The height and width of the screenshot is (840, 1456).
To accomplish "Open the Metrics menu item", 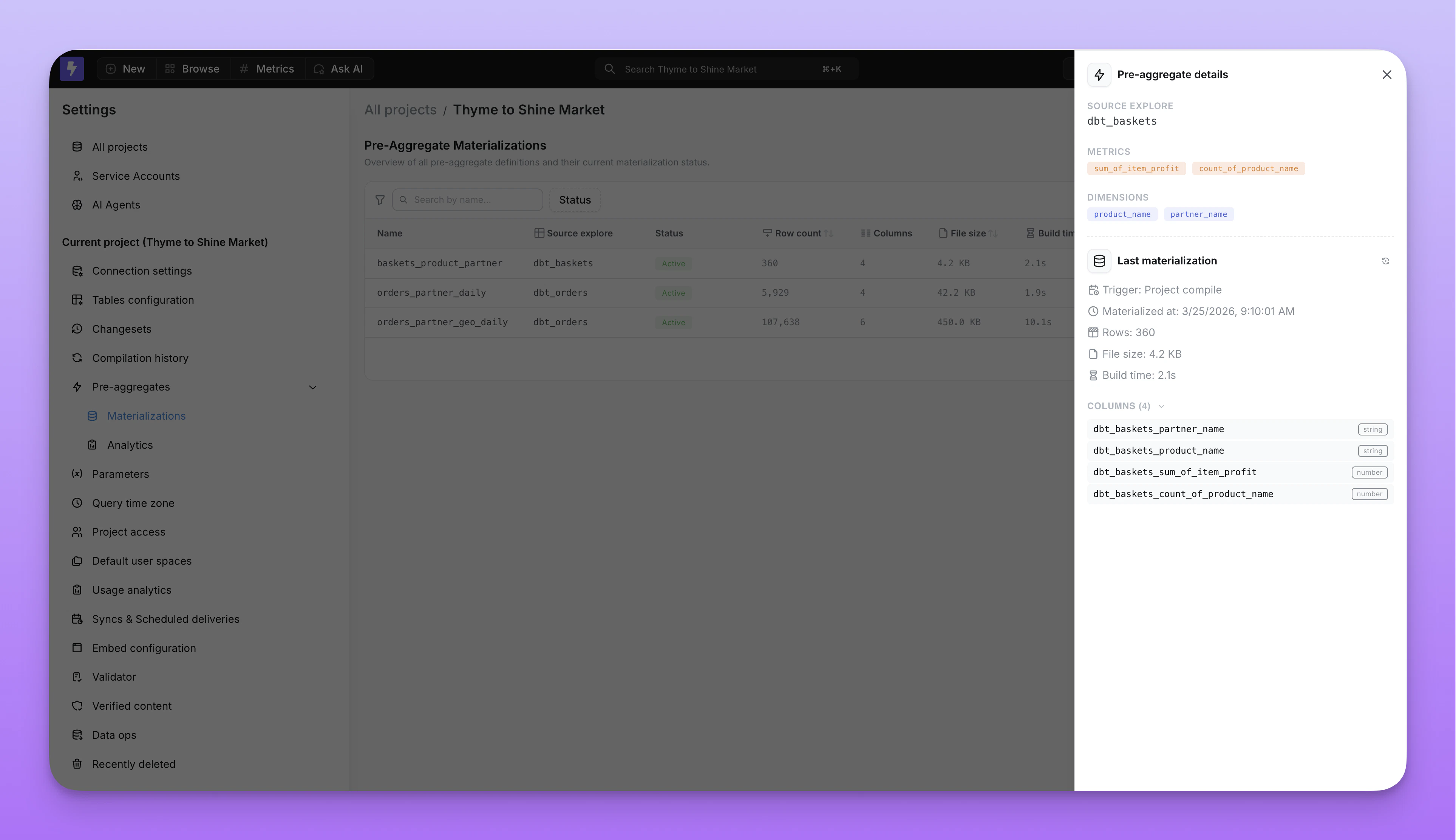I will 267,69.
